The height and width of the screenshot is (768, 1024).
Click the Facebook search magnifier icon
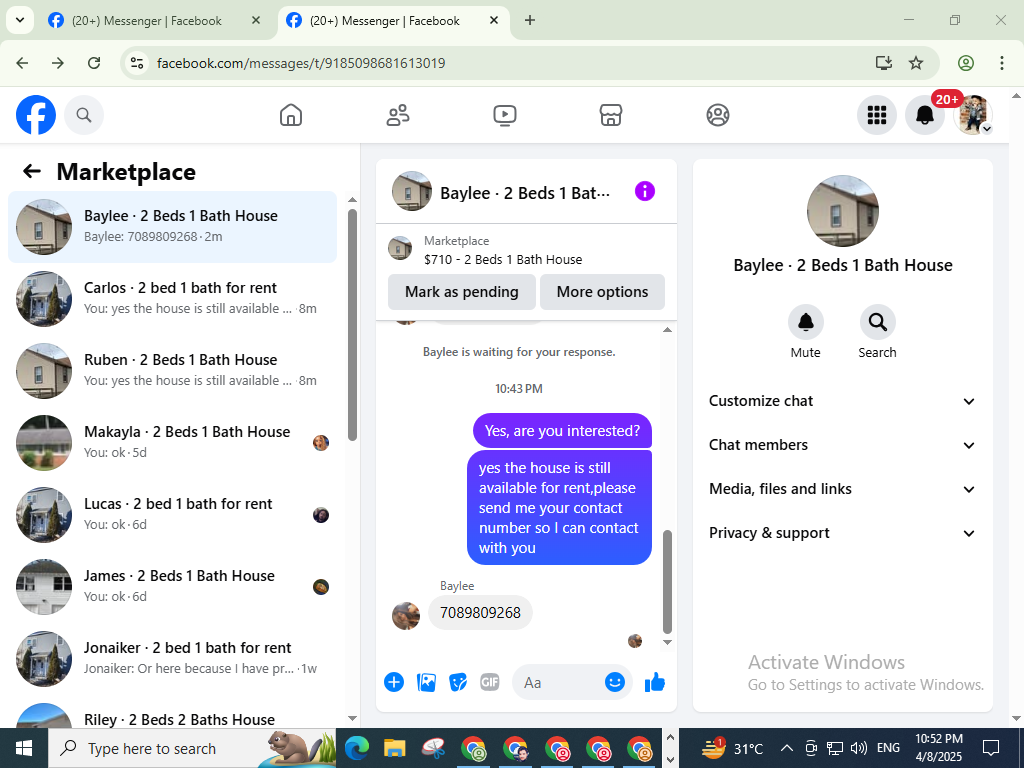pyautogui.click(x=84, y=115)
